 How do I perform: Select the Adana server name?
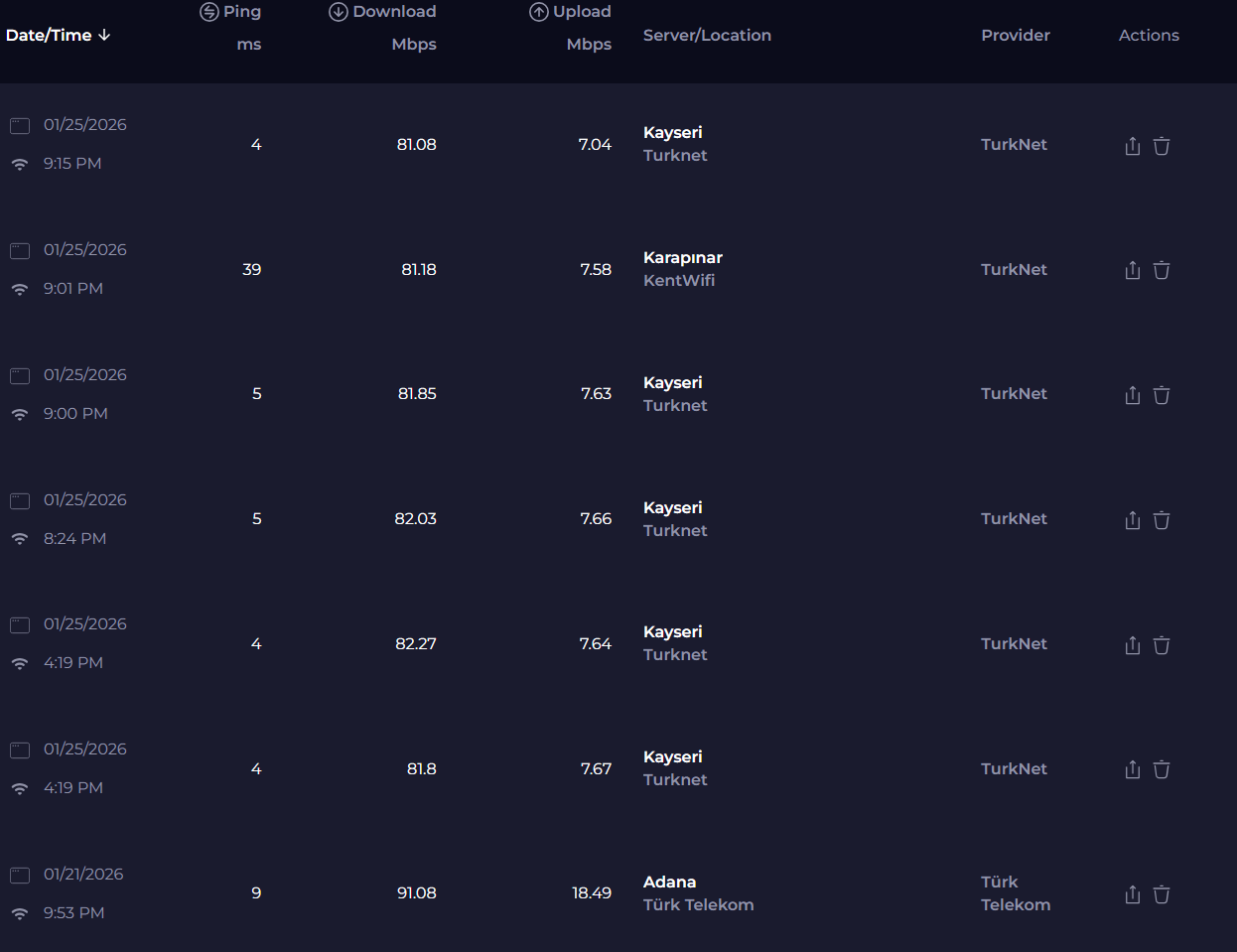pos(669,882)
